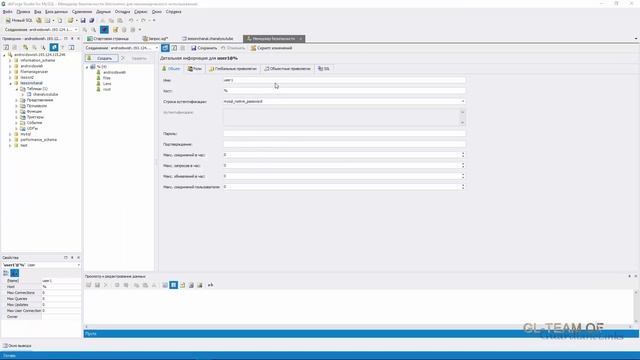Expand the information_schema database node
The height and width of the screenshot is (360, 640).
click(10, 60)
